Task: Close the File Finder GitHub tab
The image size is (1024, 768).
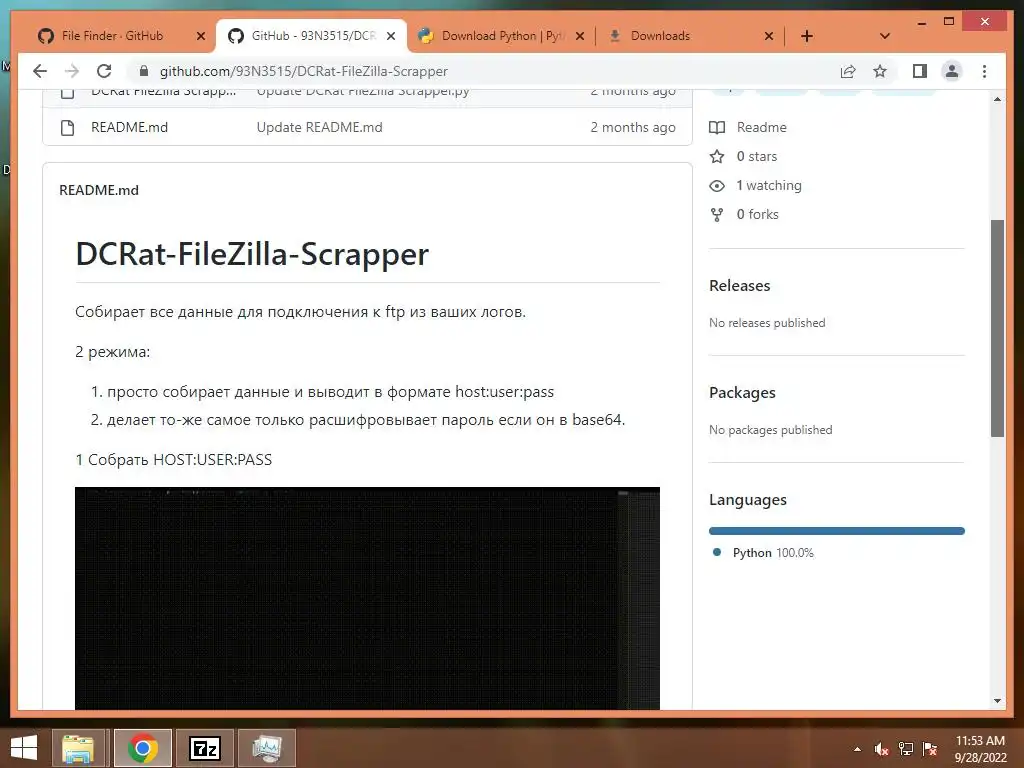Action: pos(201,36)
